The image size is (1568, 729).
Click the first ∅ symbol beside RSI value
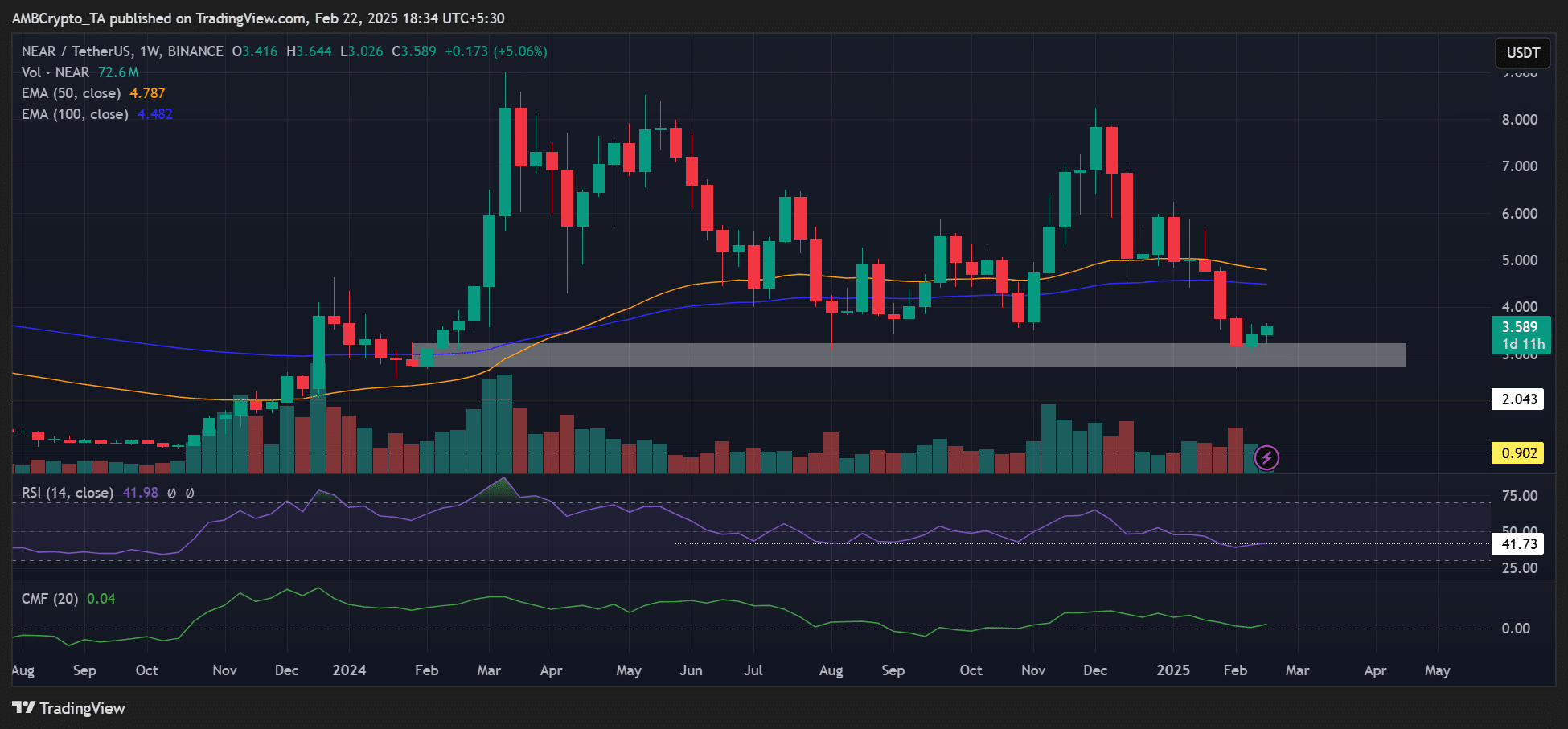171,493
